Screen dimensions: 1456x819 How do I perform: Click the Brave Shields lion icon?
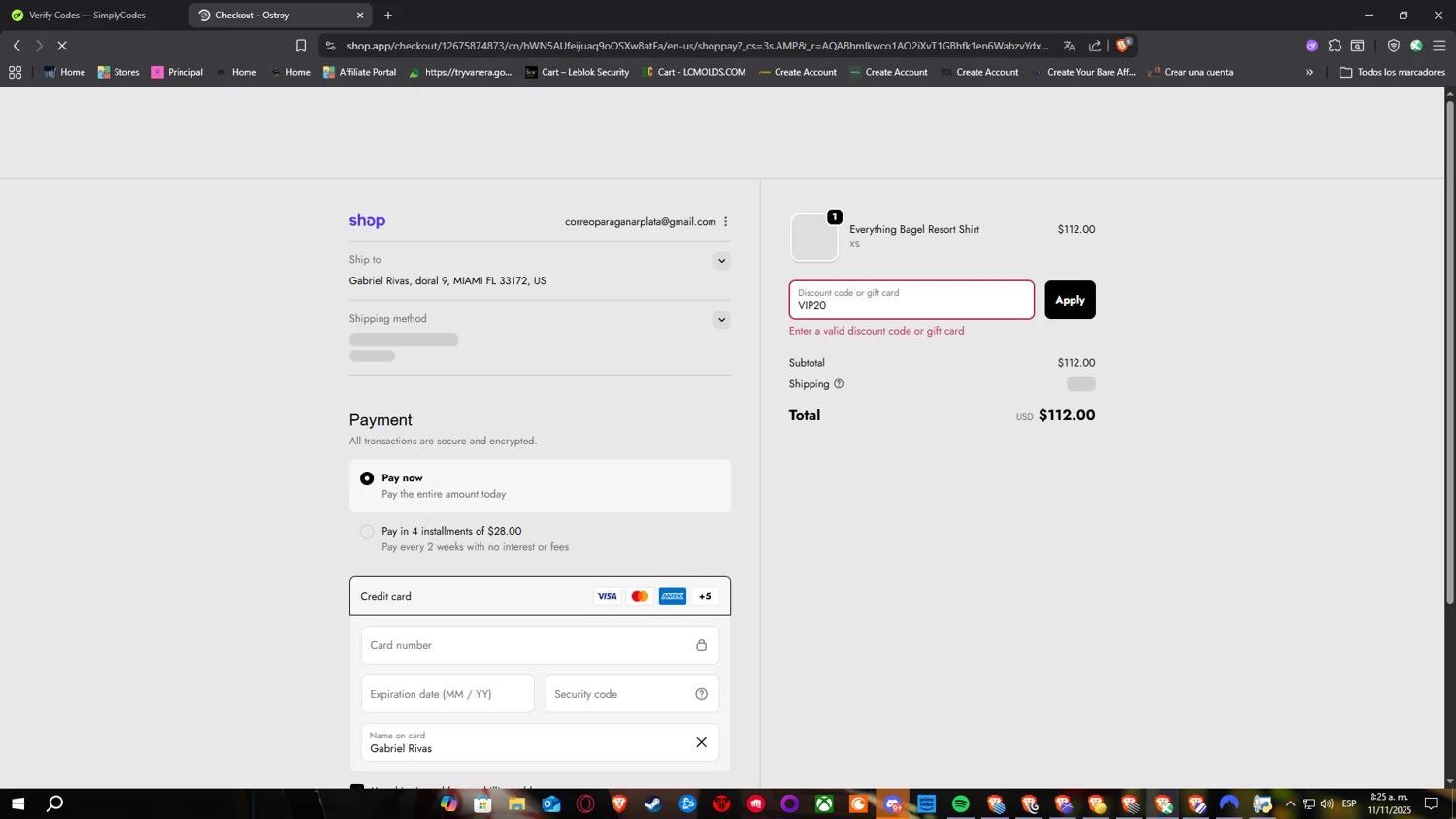[x=1123, y=46]
